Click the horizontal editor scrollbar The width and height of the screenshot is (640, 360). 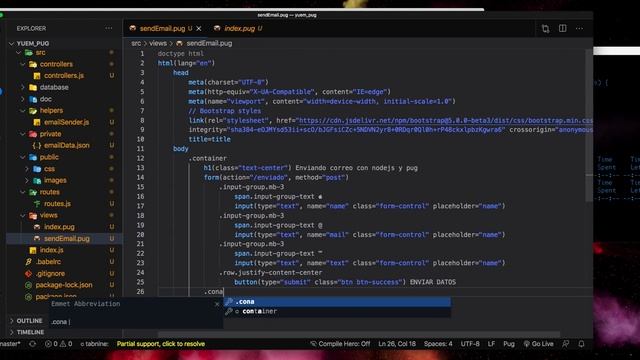359,335
